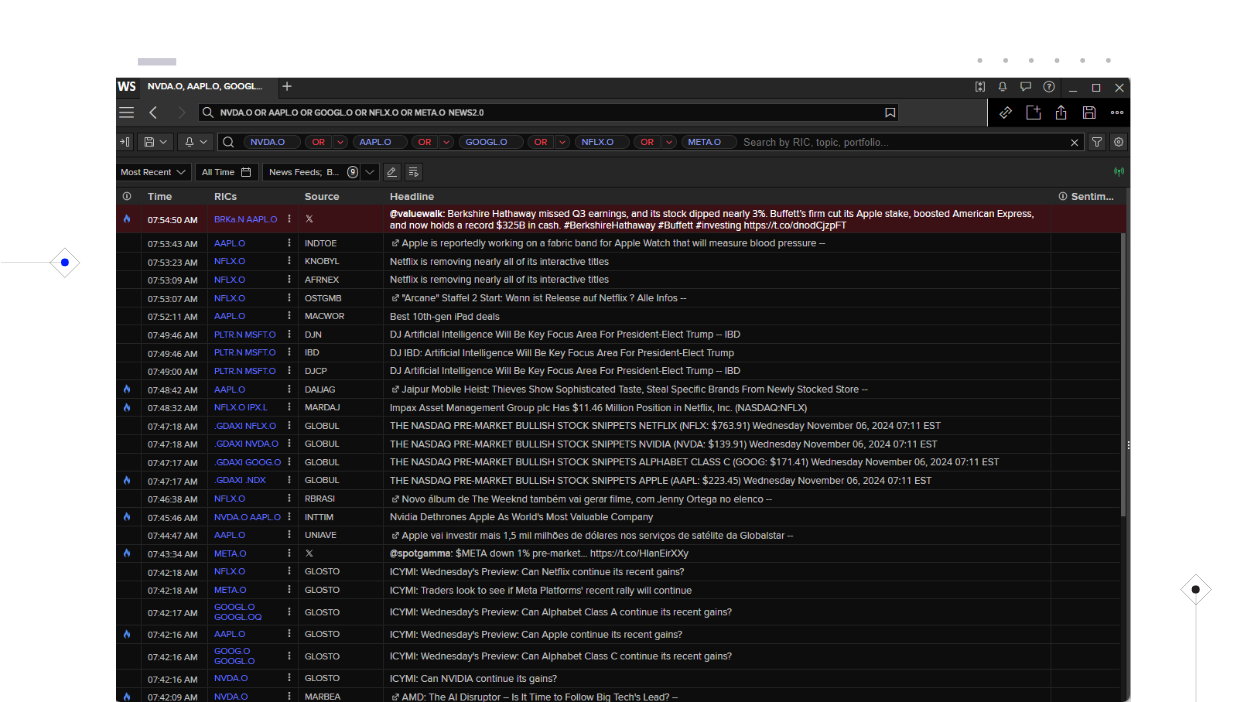Open the alert bell dropdown
1248x702 pixels.
(196, 142)
